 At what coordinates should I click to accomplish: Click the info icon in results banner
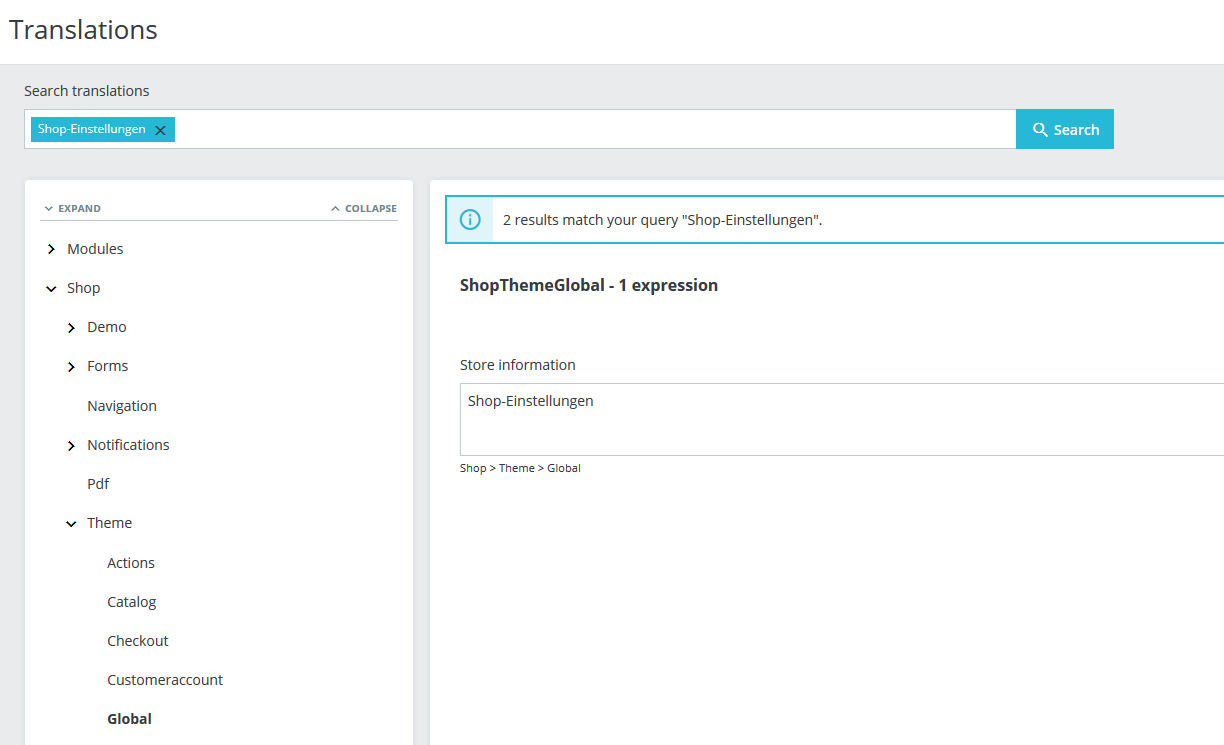point(470,220)
